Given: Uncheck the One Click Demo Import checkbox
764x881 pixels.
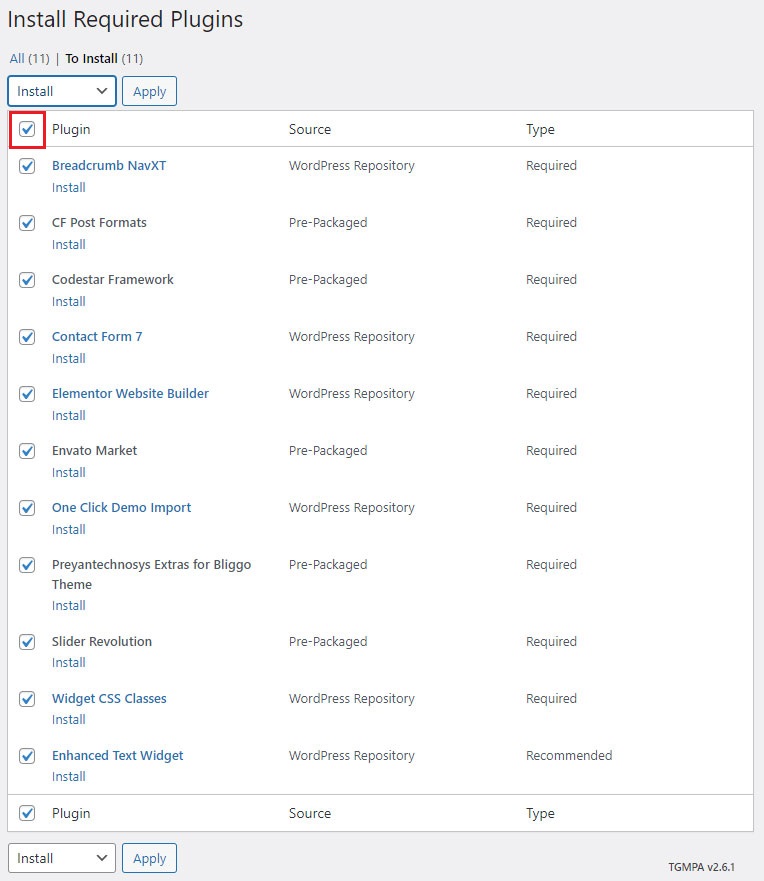Looking at the screenshot, I should pyautogui.click(x=27, y=508).
